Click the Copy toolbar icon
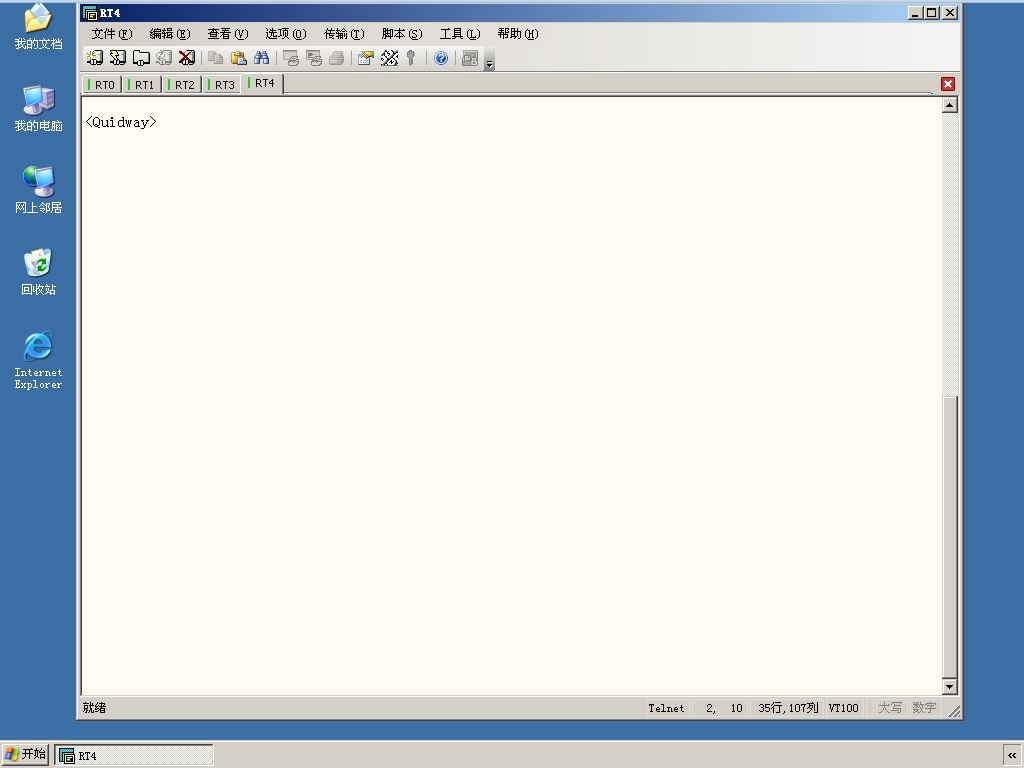Viewport: 1024px width, 768px height. tap(216, 58)
